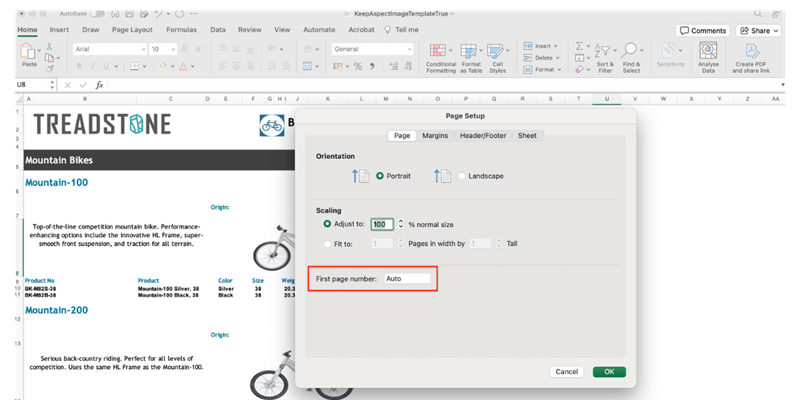
Task: Click the AutoSum sigma icon
Action: click(x=579, y=46)
